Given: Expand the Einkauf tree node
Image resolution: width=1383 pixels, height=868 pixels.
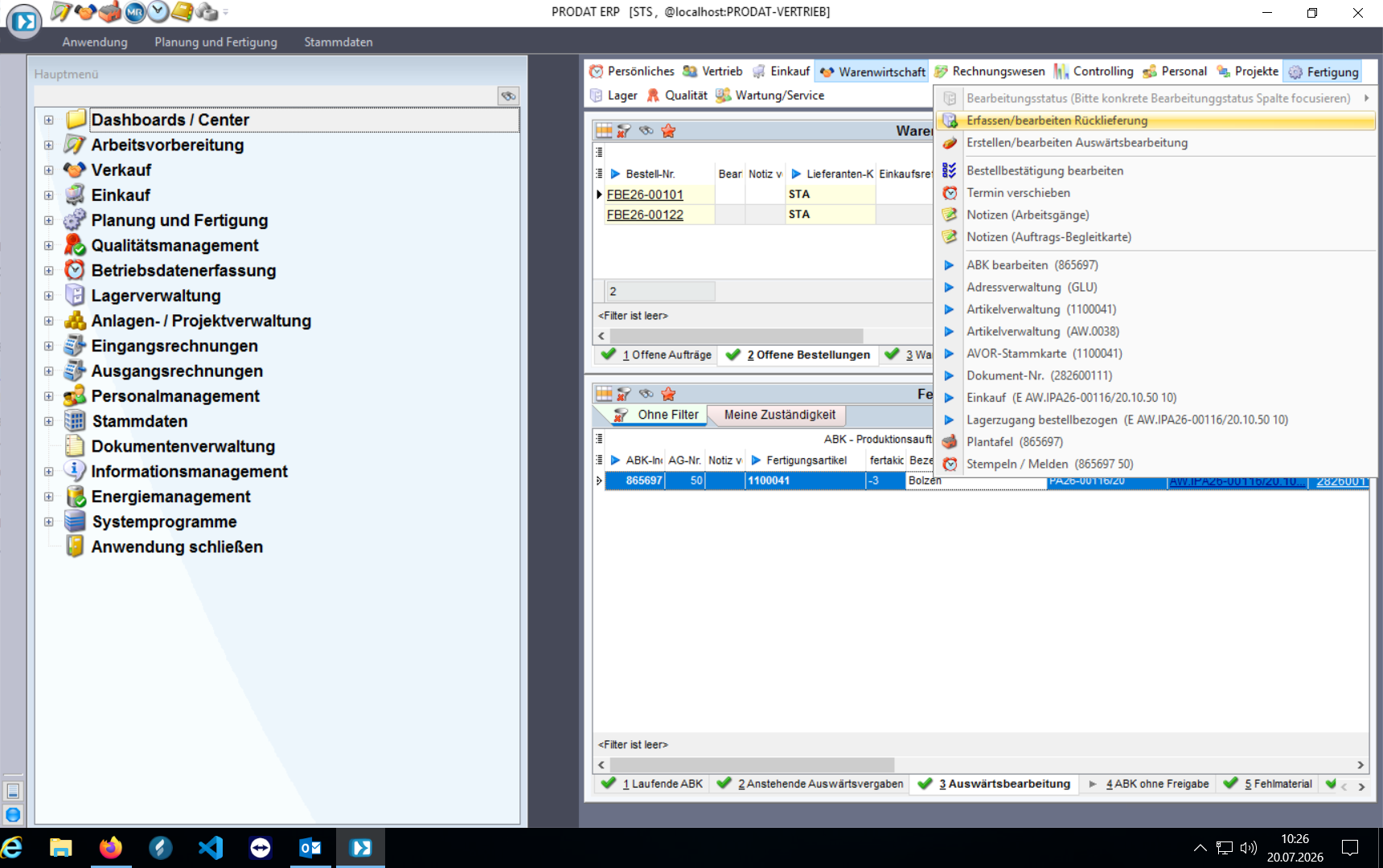Looking at the screenshot, I should [x=49, y=195].
